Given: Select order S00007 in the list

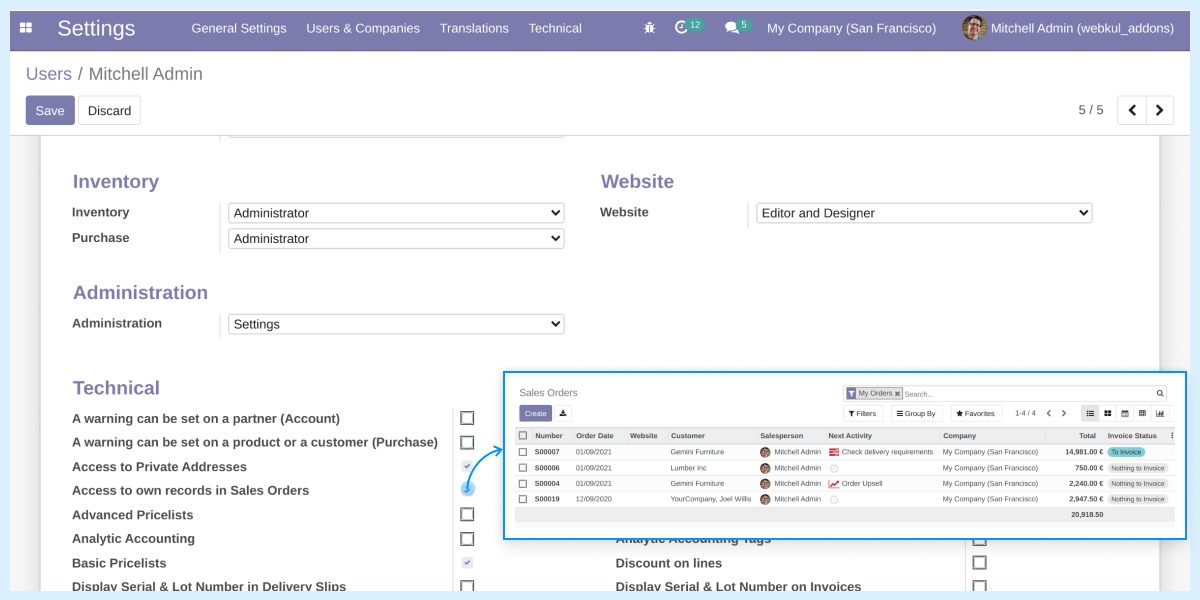Looking at the screenshot, I should click(525, 451).
